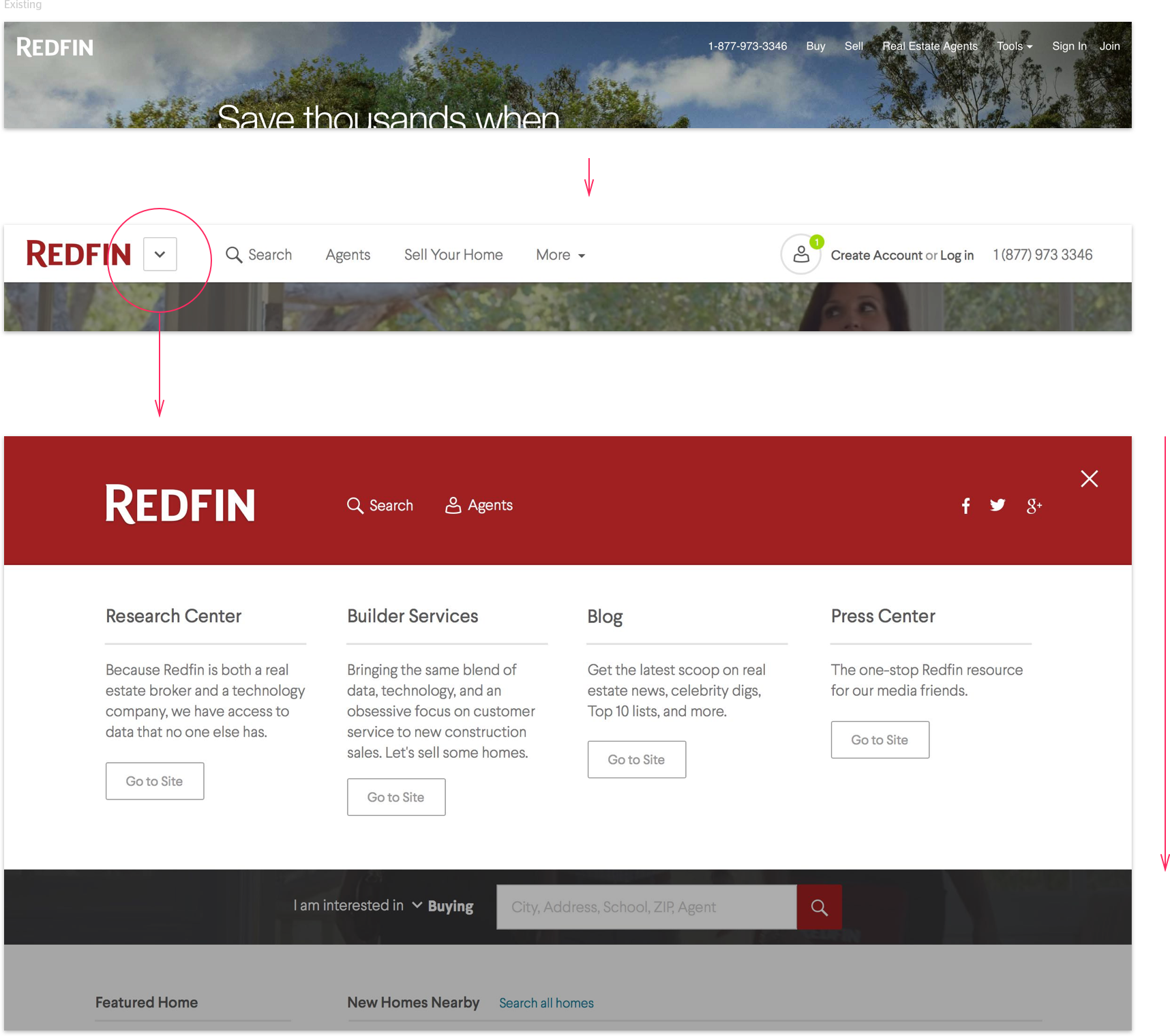This screenshot has height=1036, width=1170.
Task: Click Join in the existing header
Action: (x=1109, y=46)
